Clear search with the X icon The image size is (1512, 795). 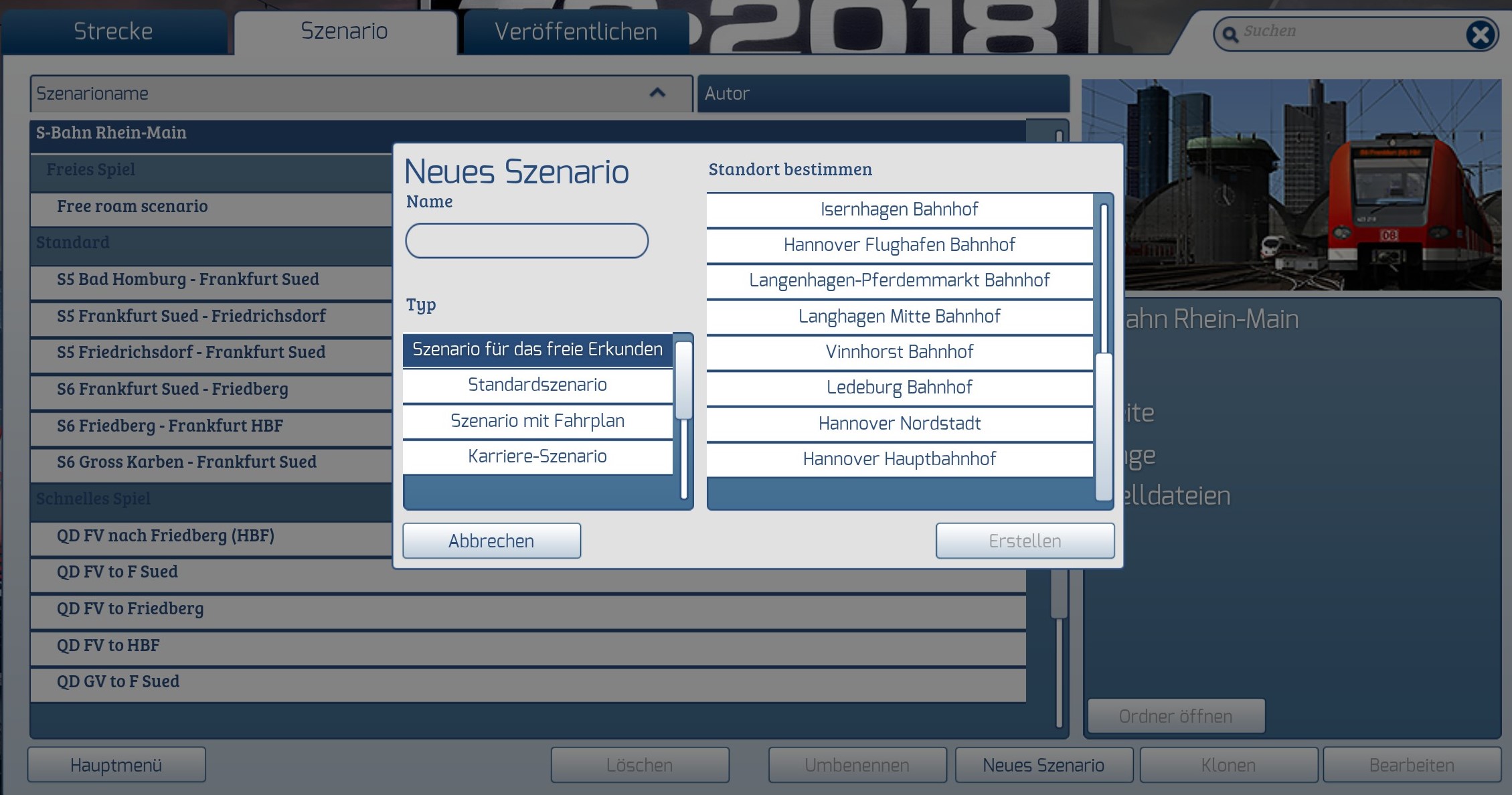tap(1480, 34)
